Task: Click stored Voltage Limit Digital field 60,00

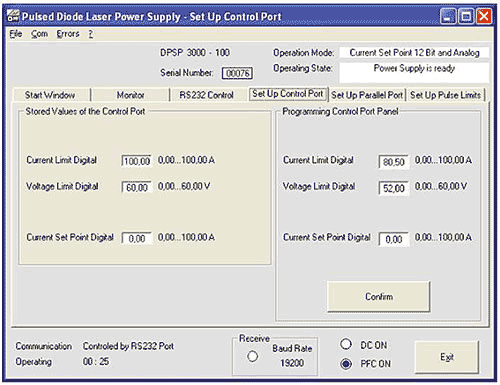Action: pyautogui.click(x=137, y=188)
